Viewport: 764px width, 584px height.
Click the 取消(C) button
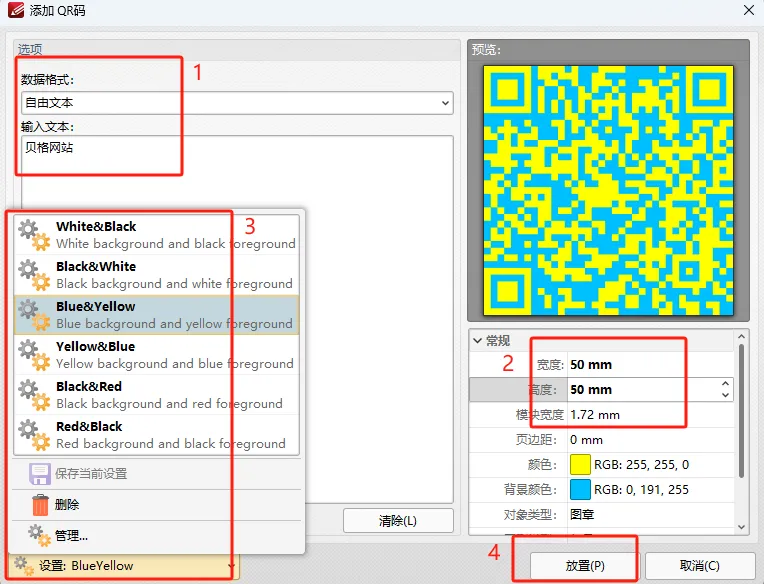coord(700,566)
